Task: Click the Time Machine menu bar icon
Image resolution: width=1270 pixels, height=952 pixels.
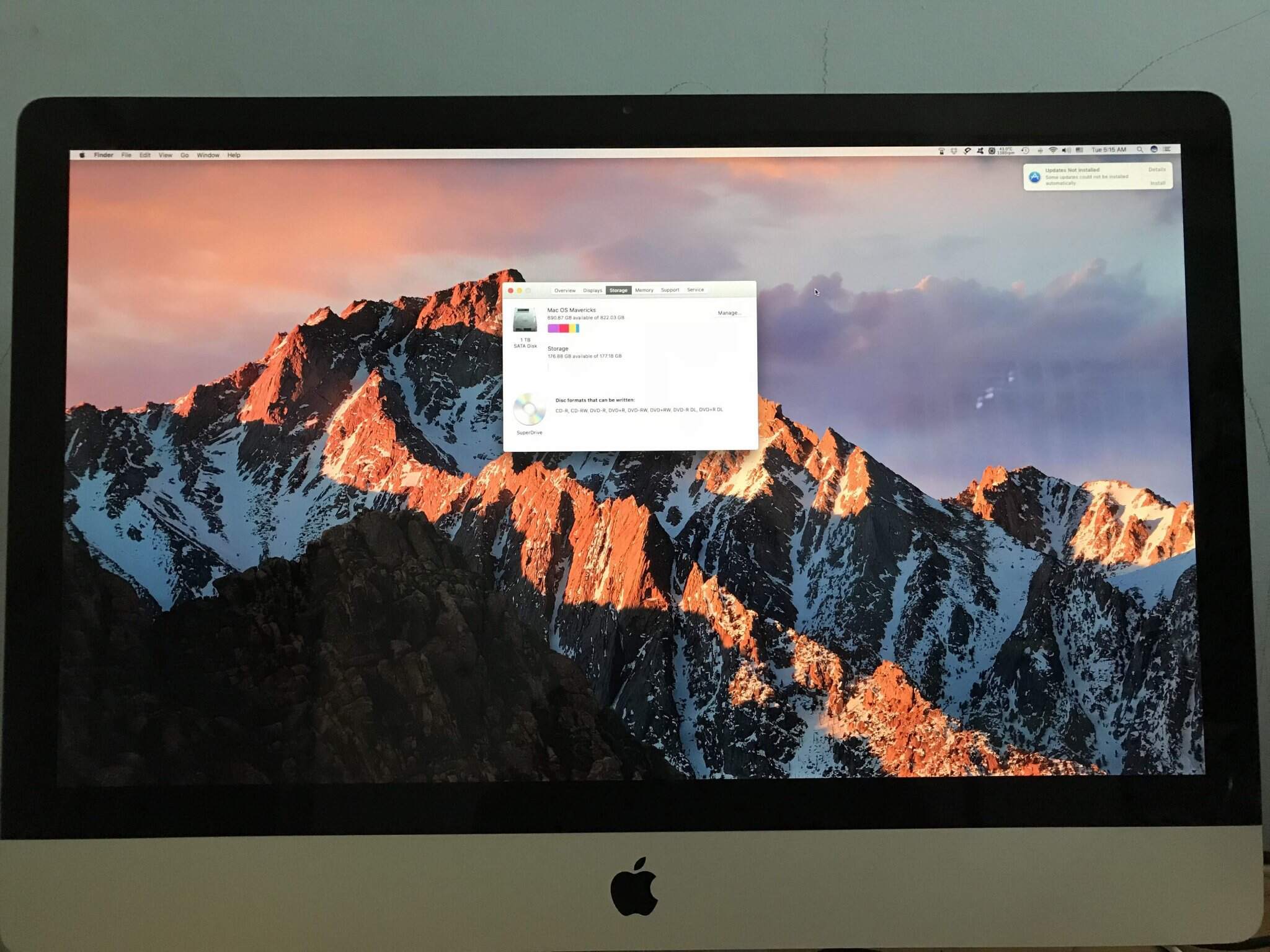Action: [x=1025, y=150]
